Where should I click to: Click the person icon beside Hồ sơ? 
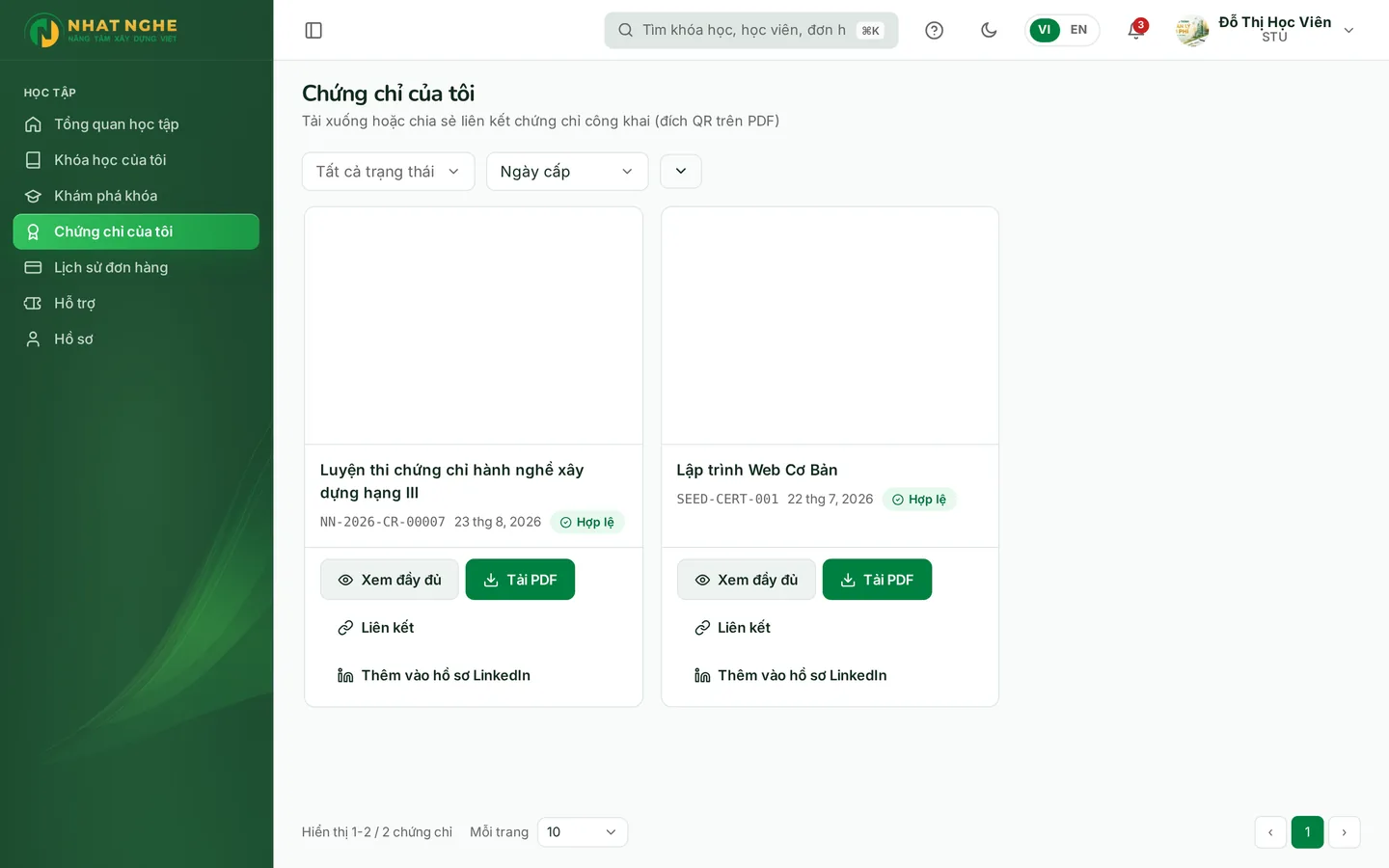33,339
